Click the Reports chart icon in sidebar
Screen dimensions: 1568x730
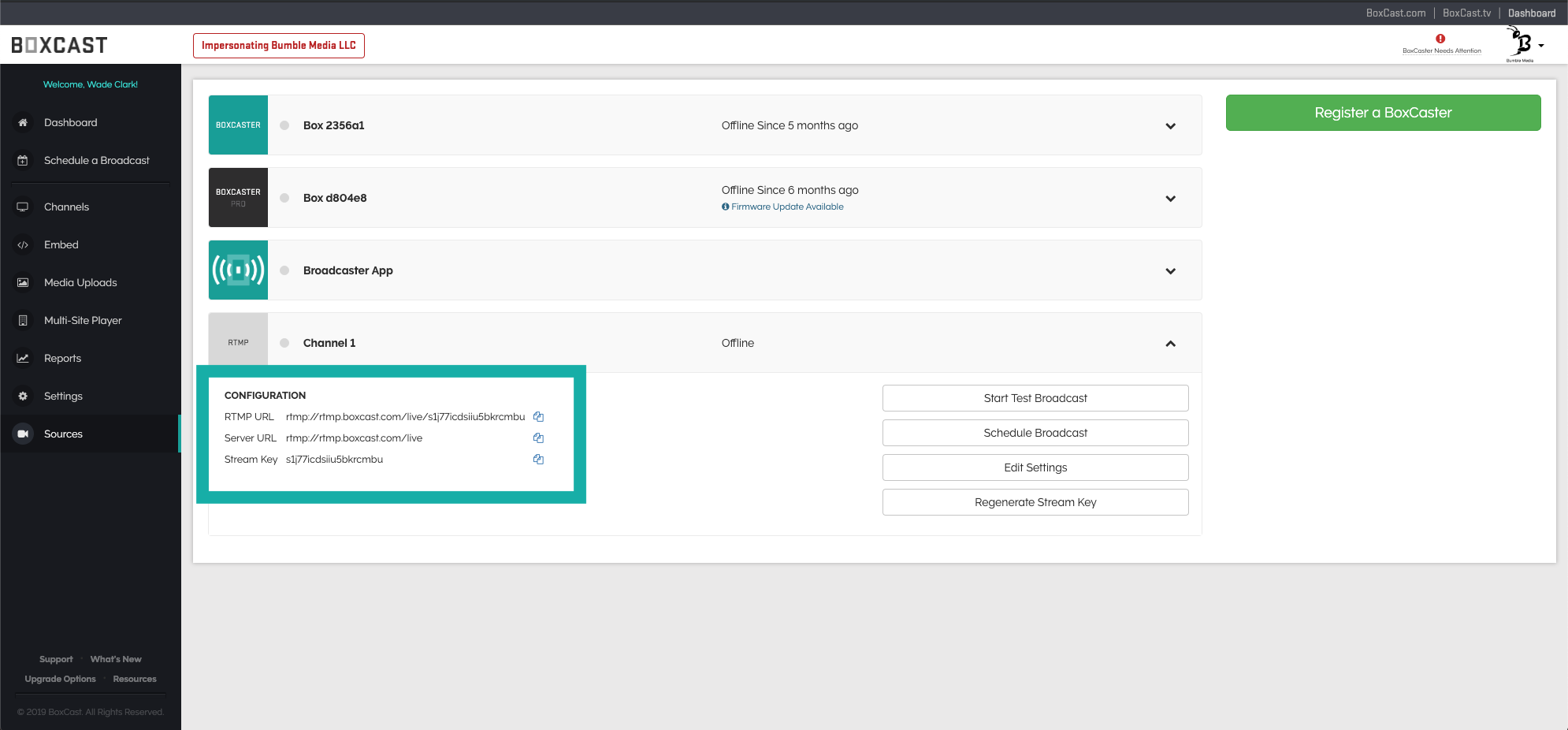[x=23, y=359]
